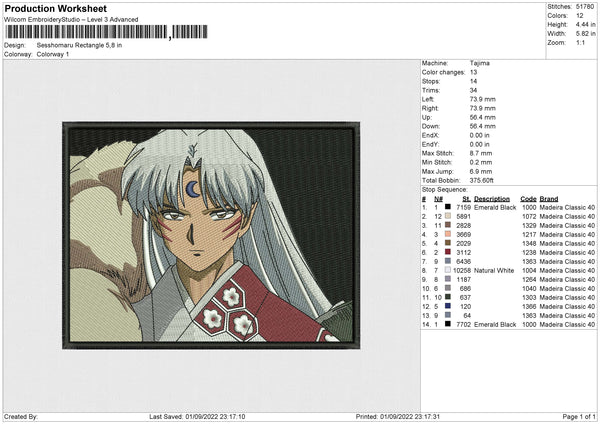Select 'Emerald Black' in stop row 14
Image resolution: width=600 pixels, height=424 pixels.
(495, 324)
